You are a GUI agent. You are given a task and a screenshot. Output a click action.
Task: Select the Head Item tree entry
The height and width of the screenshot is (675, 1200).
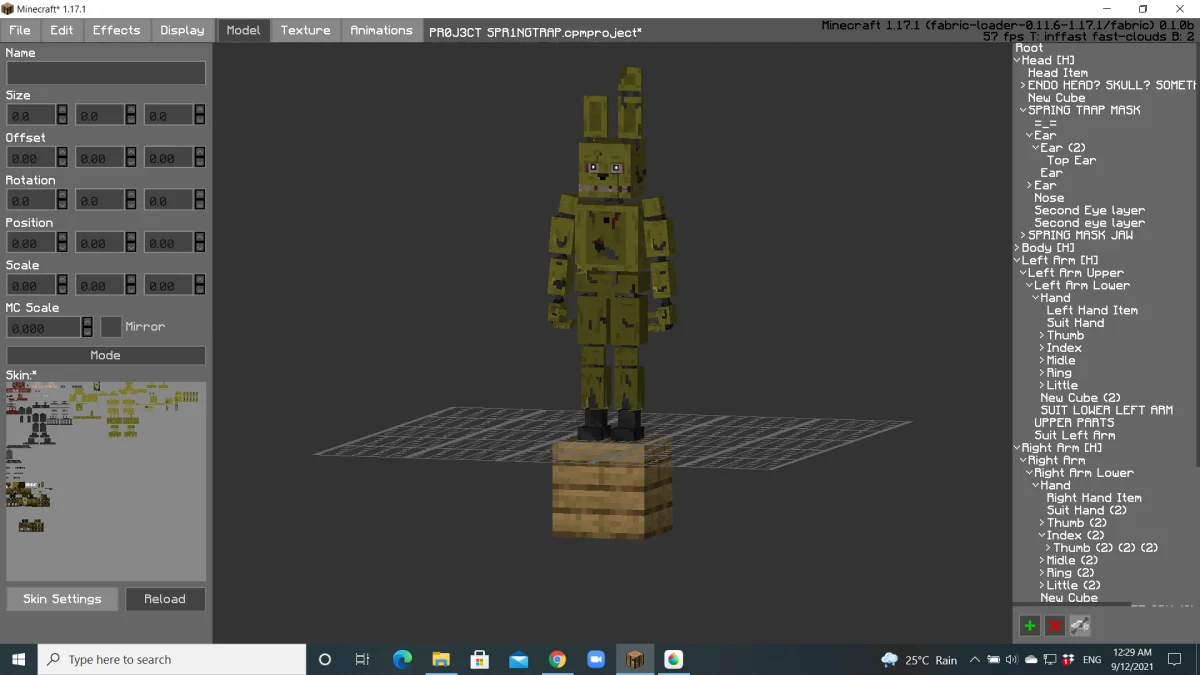[1058, 73]
